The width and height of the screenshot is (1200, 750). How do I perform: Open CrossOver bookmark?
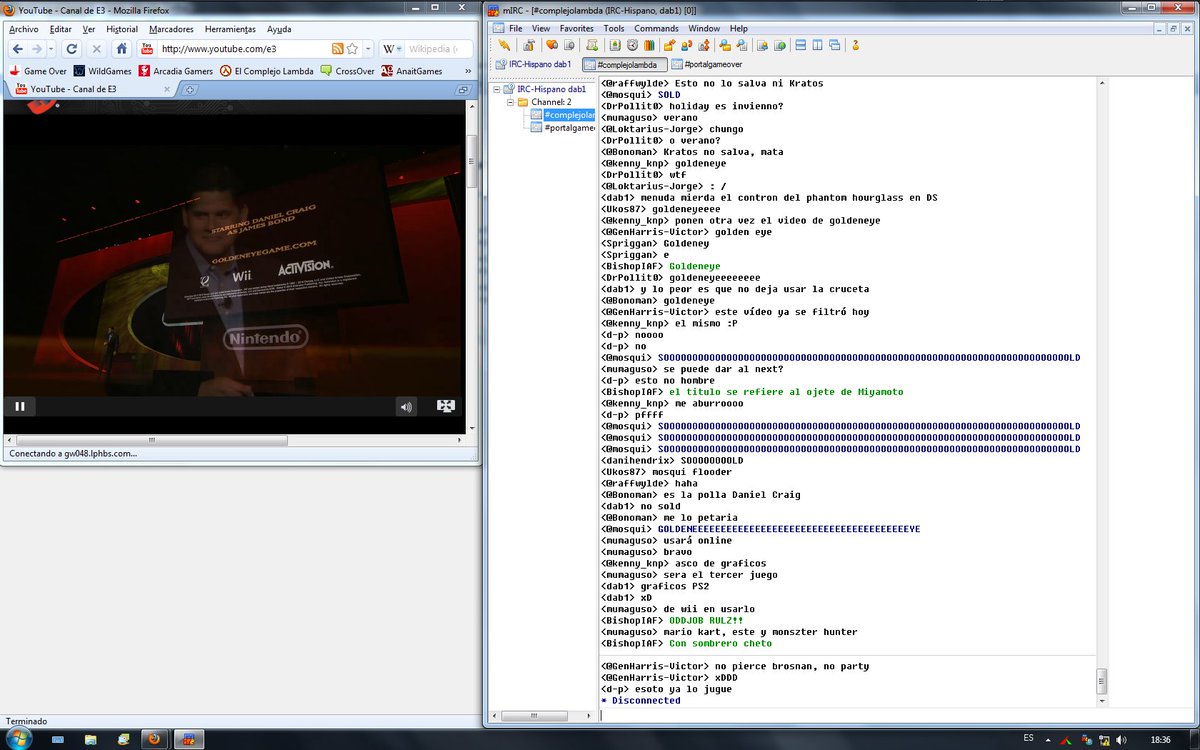tap(348, 71)
